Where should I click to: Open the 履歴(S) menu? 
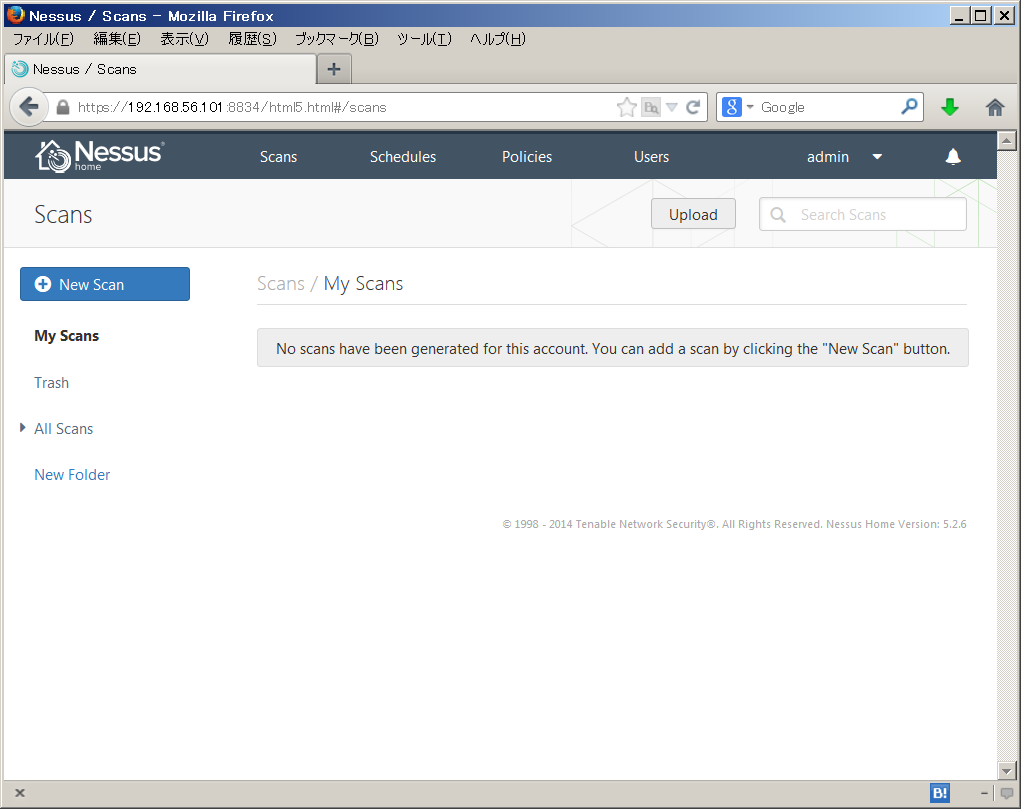253,39
